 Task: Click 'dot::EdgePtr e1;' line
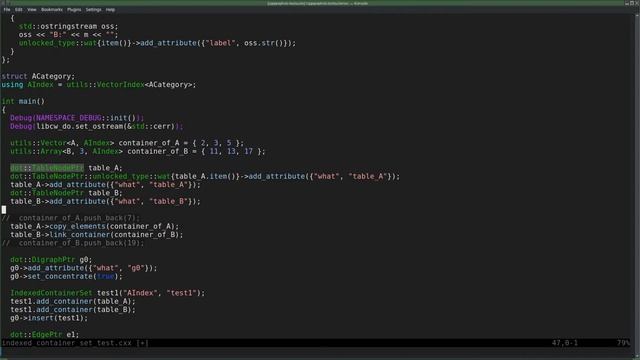click(44, 335)
